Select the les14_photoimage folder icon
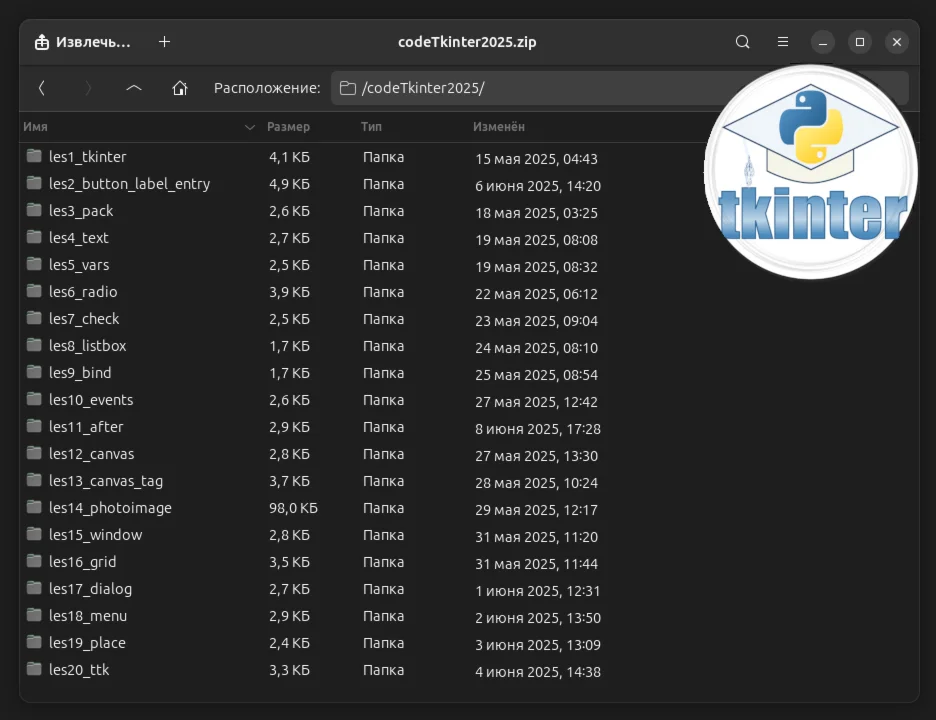936x720 pixels. point(34,508)
